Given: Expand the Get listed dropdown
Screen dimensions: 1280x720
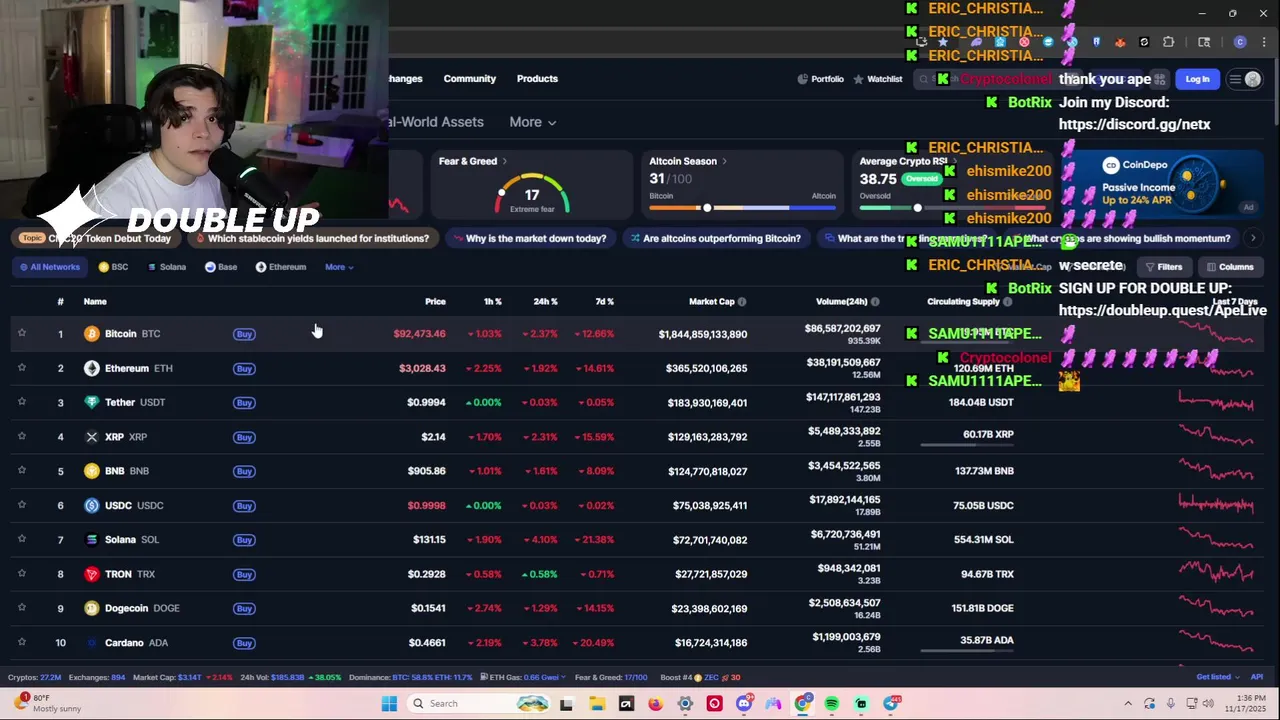Looking at the screenshot, I should coord(1218,677).
